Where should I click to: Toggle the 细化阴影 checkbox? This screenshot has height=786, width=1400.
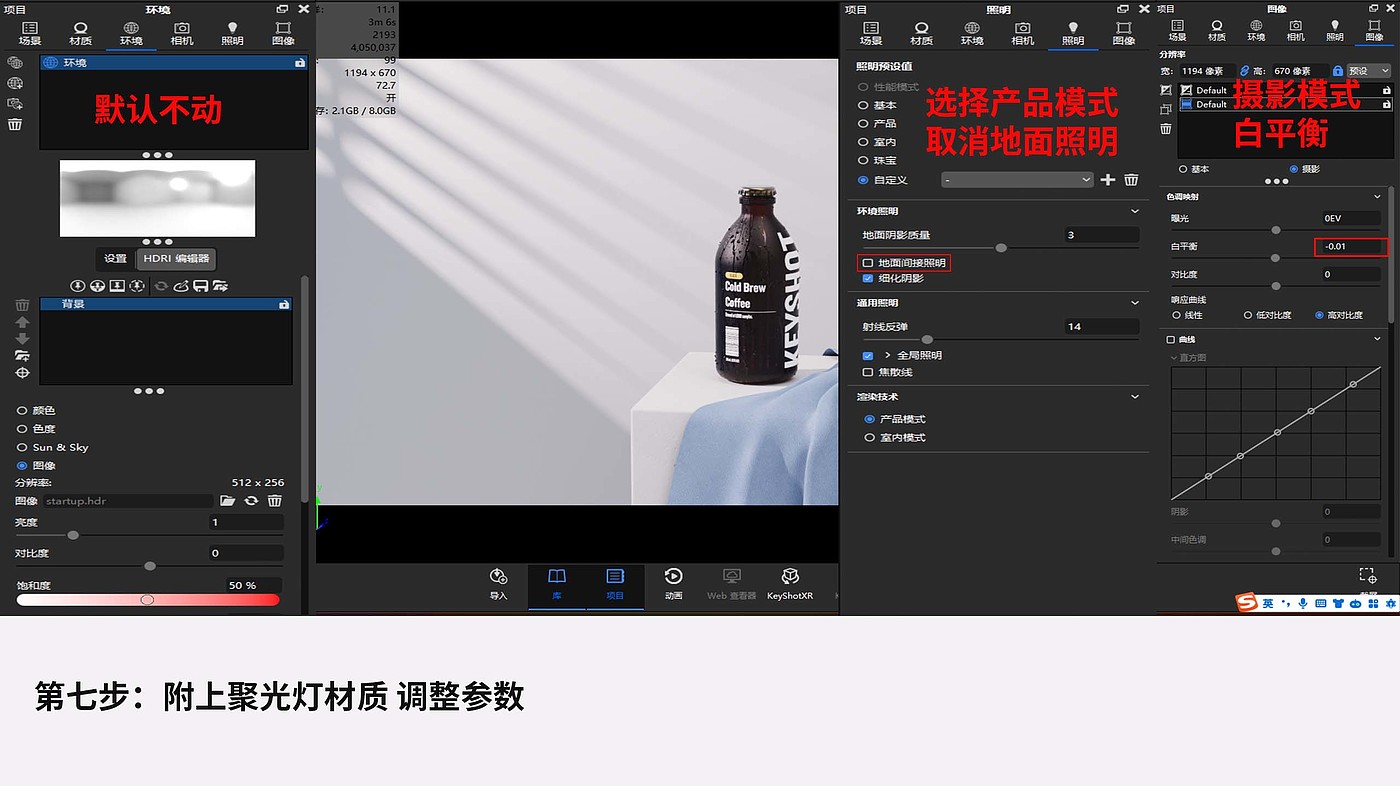[868, 279]
